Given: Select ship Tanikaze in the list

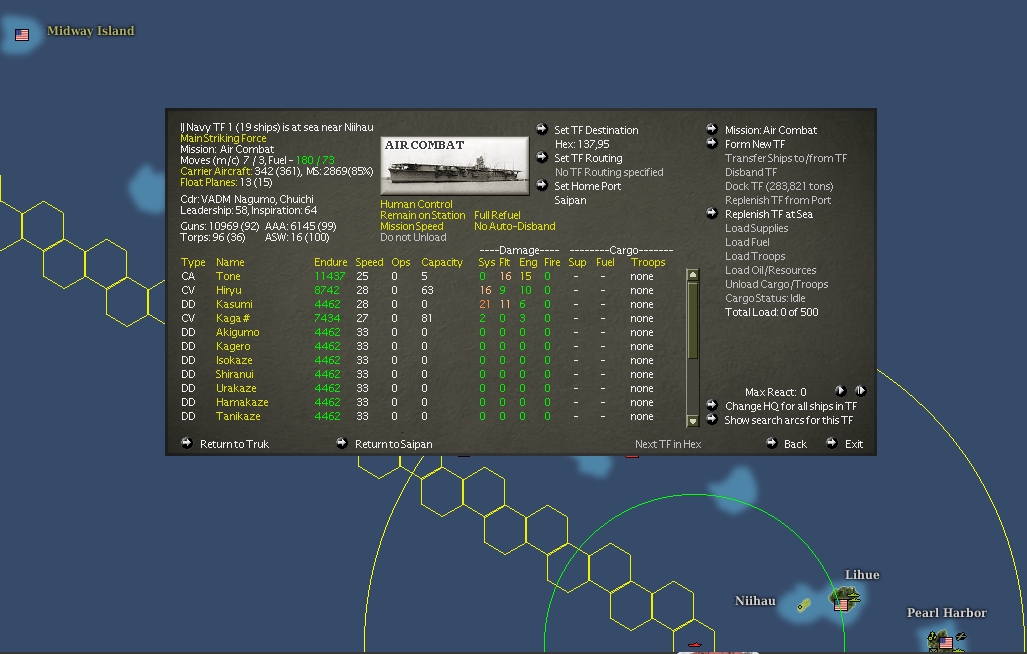Looking at the screenshot, I should point(238,416).
